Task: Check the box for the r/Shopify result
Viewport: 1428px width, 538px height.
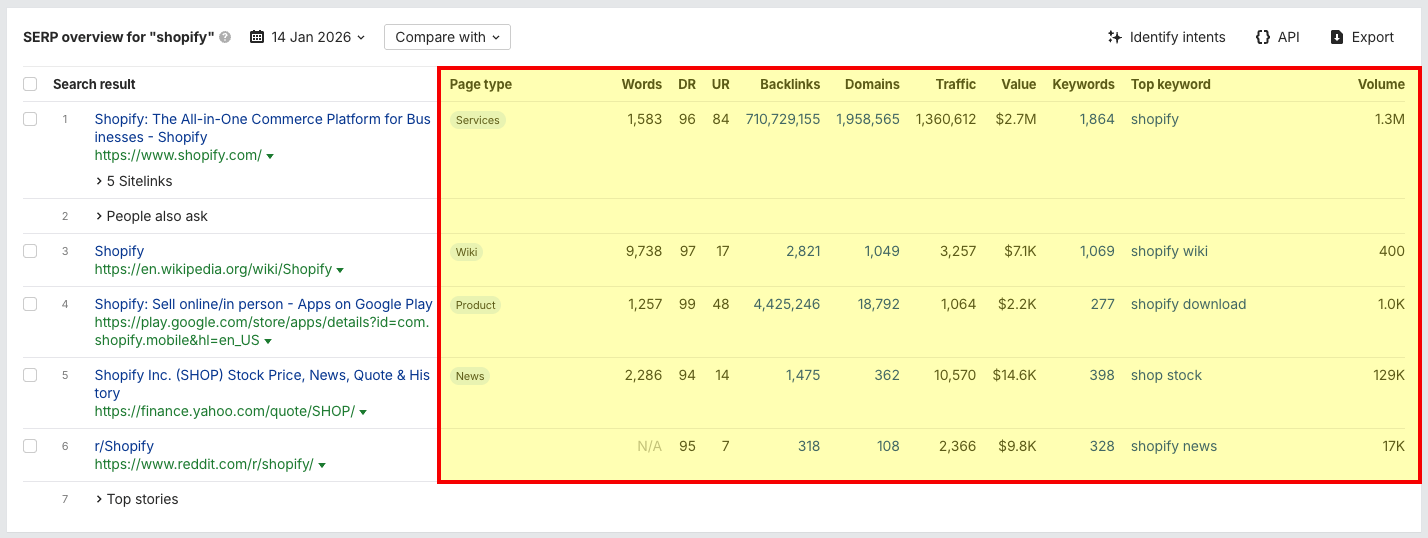Action: click(x=30, y=446)
